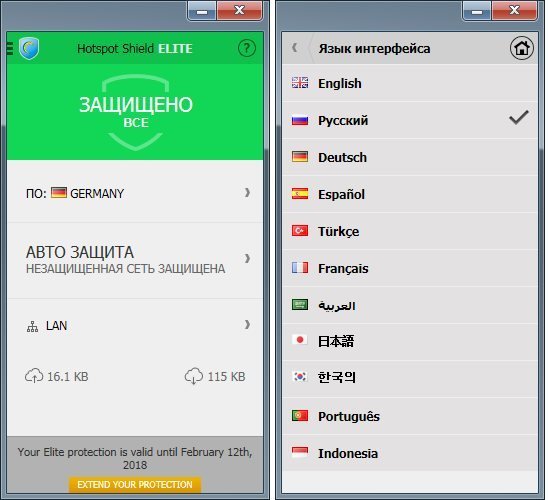Click EXTEND YOUR PROTECTION button

[x=135, y=485]
